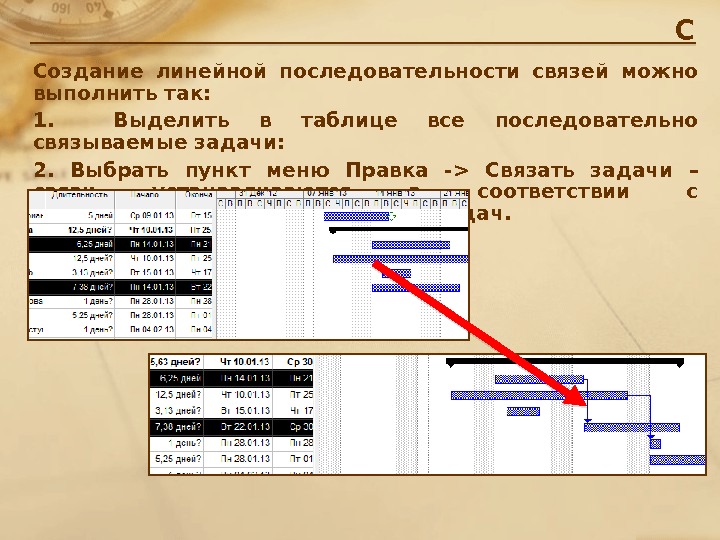The image size is (720, 540).
Task: Click Gantt bar of the '5 дней' task
Action: tap(356, 216)
